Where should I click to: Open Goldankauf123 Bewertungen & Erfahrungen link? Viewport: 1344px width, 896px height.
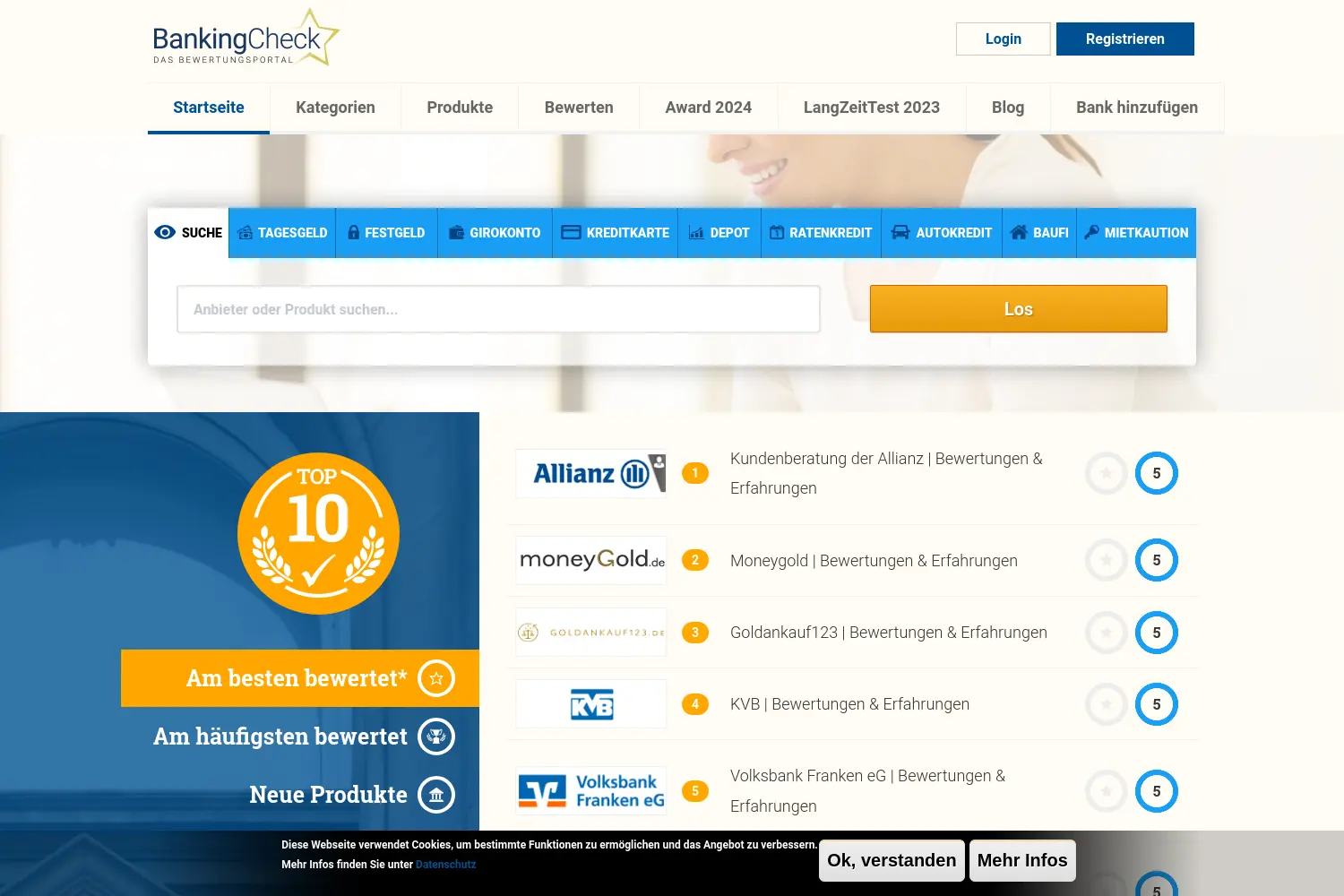(889, 633)
